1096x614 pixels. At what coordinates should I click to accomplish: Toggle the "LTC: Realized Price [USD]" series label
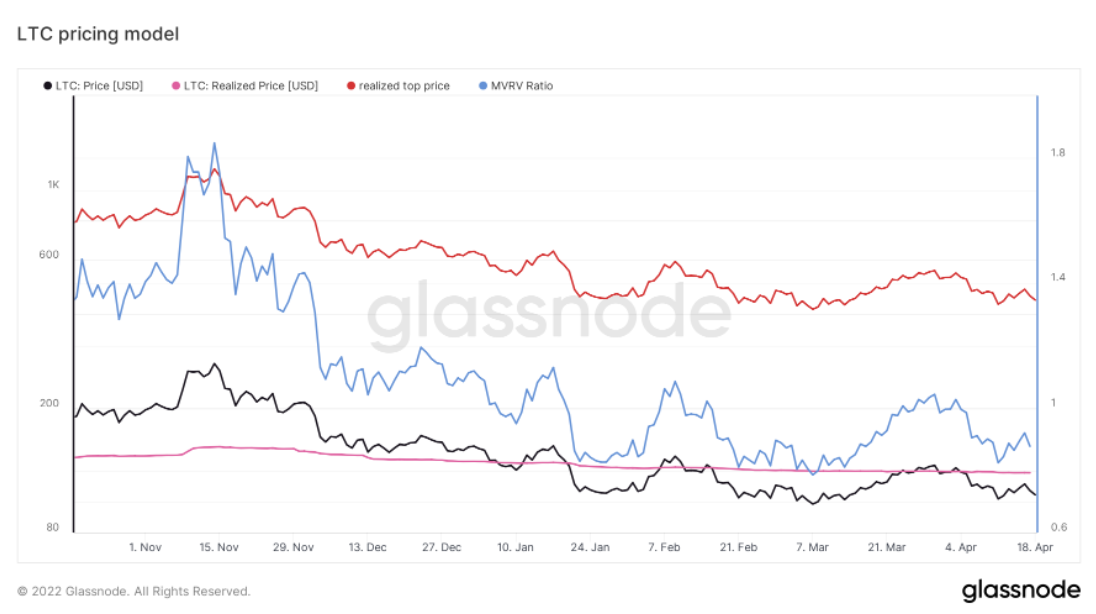point(251,86)
